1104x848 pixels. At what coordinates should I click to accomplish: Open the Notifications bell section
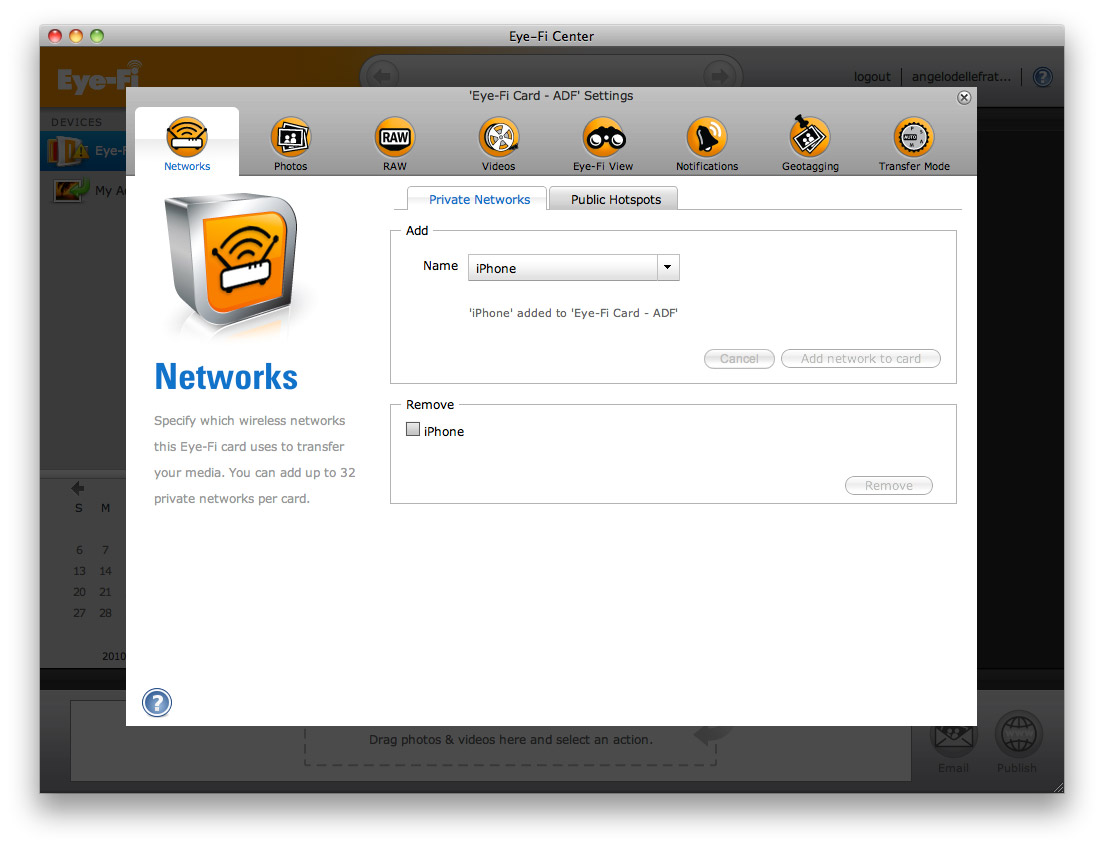pos(707,144)
